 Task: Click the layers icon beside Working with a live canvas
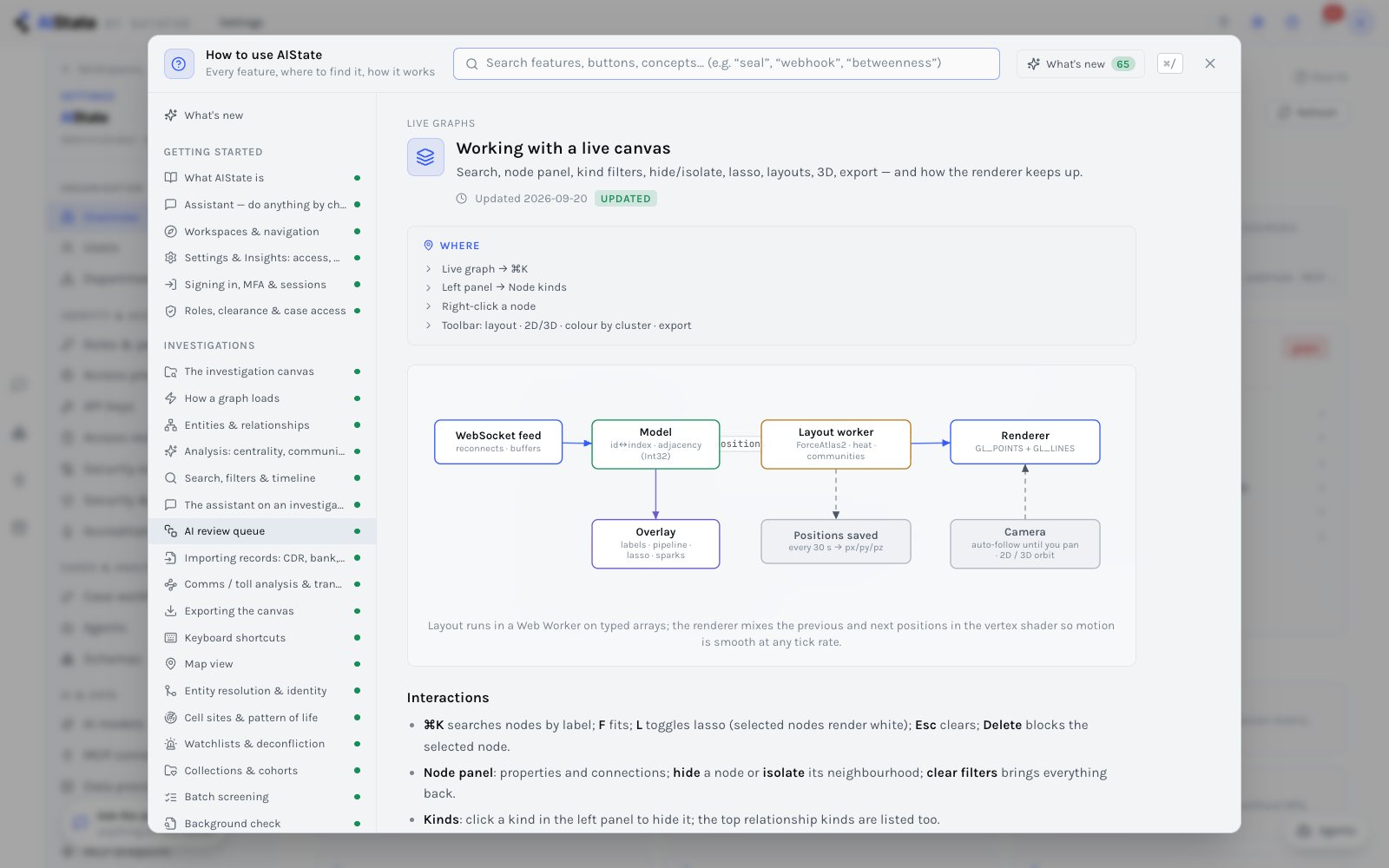click(x=425, y=157)
